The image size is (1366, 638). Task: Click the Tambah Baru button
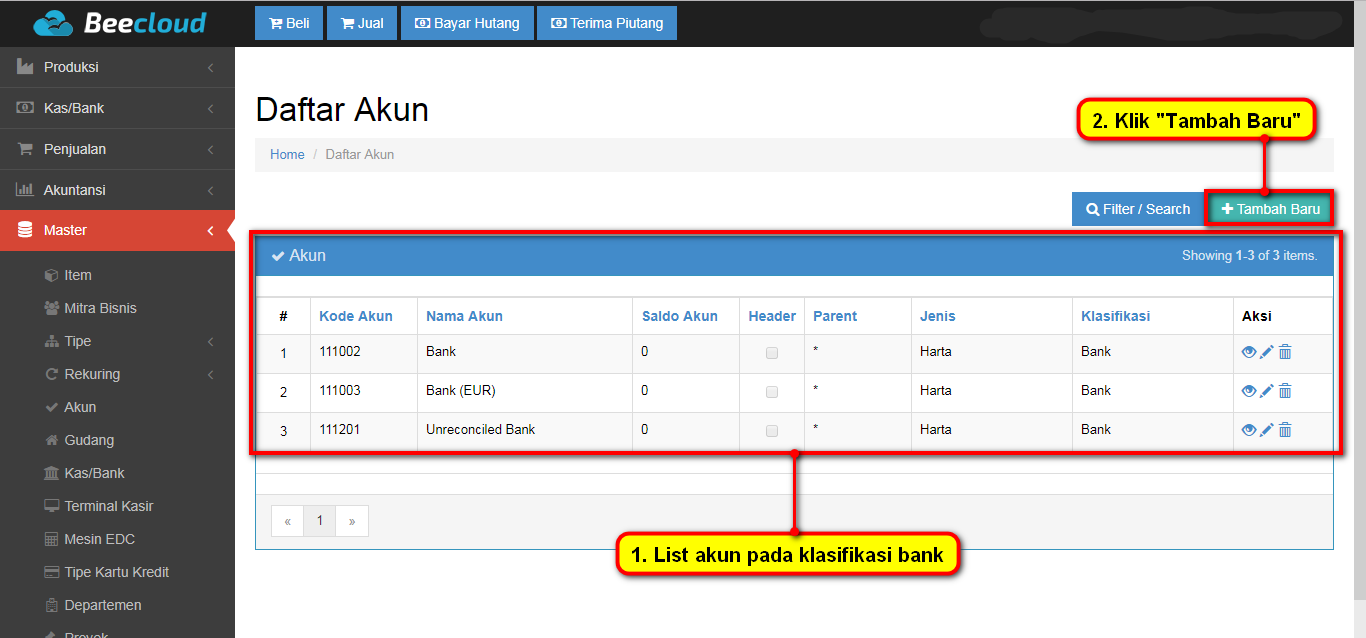tap(1270, 209)
